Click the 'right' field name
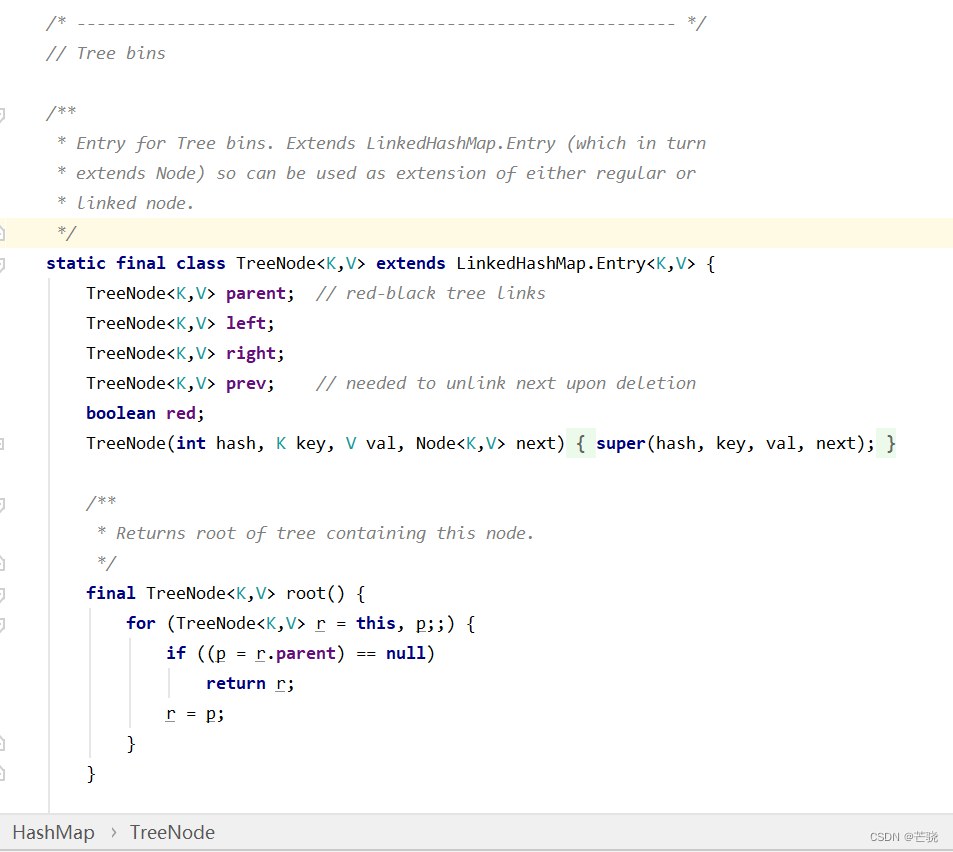The width and height of the screenshot is (953, 852). [x=250, y=353]
